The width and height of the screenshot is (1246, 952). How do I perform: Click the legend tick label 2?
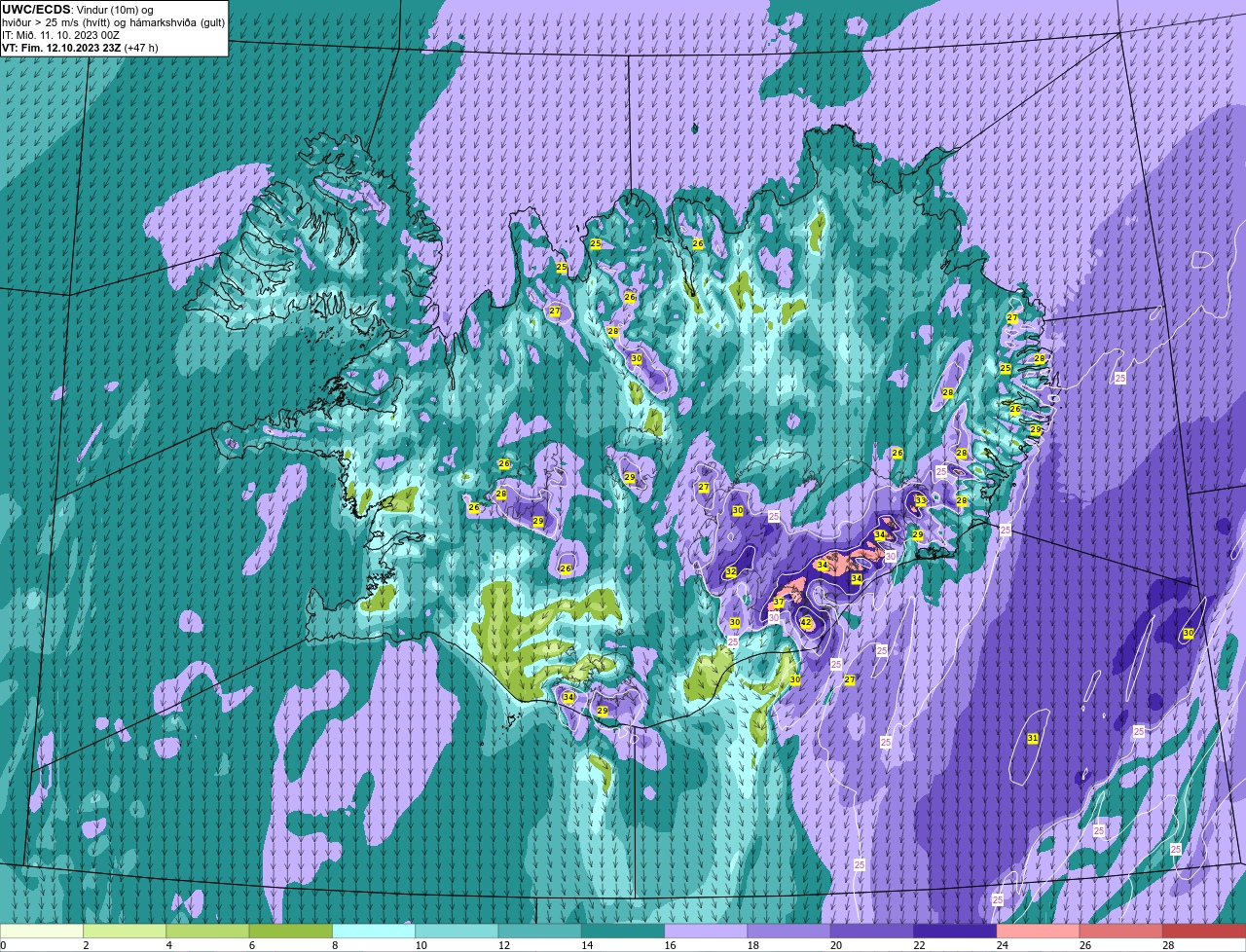pos(86,945)
